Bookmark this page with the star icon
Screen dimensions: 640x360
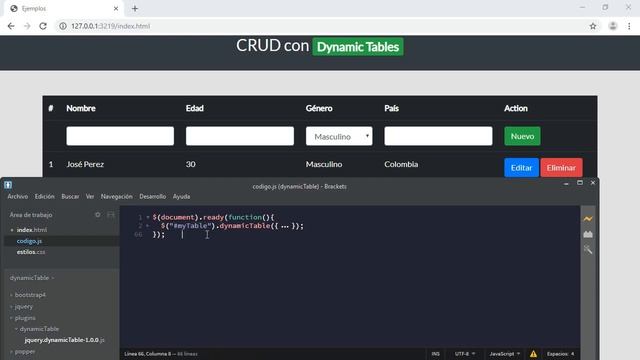tap(593, 26)
